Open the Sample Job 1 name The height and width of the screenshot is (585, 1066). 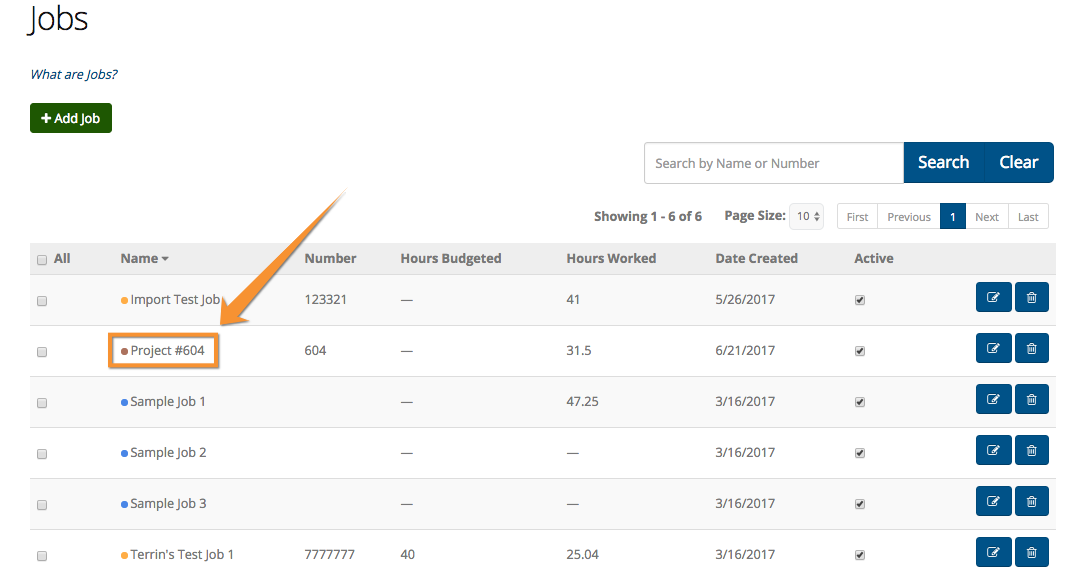pos(168,402)
